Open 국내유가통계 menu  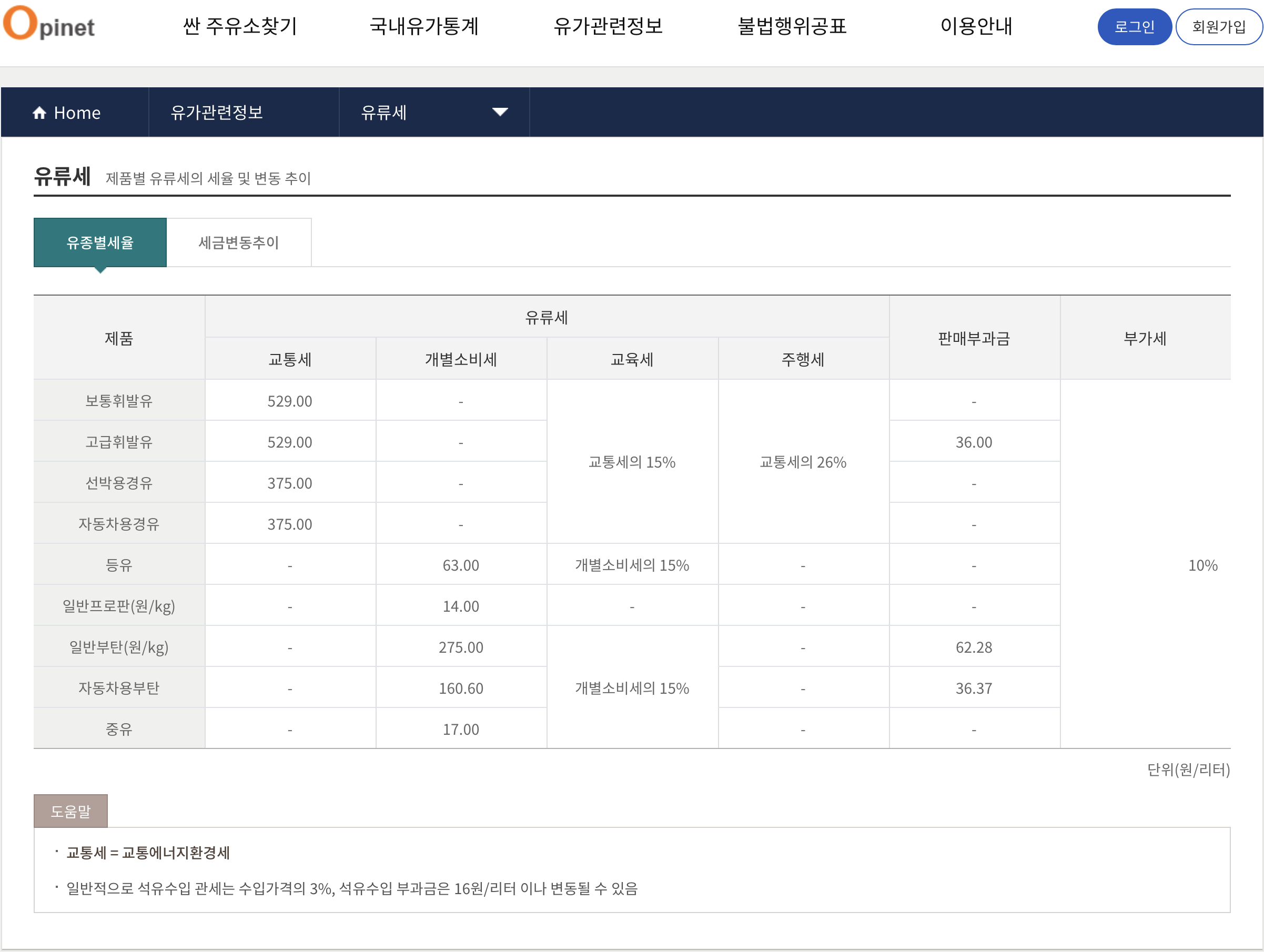click(x=423, y=26)
